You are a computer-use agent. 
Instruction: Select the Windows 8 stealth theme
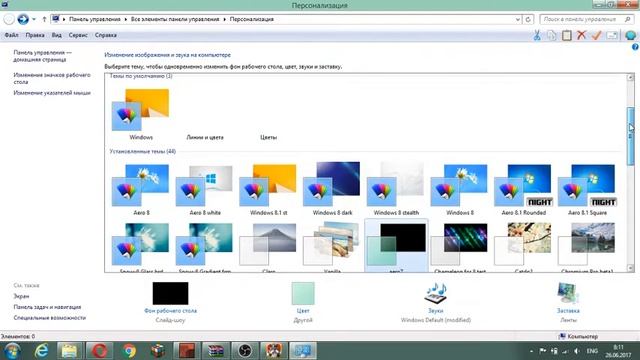point(396,189)
